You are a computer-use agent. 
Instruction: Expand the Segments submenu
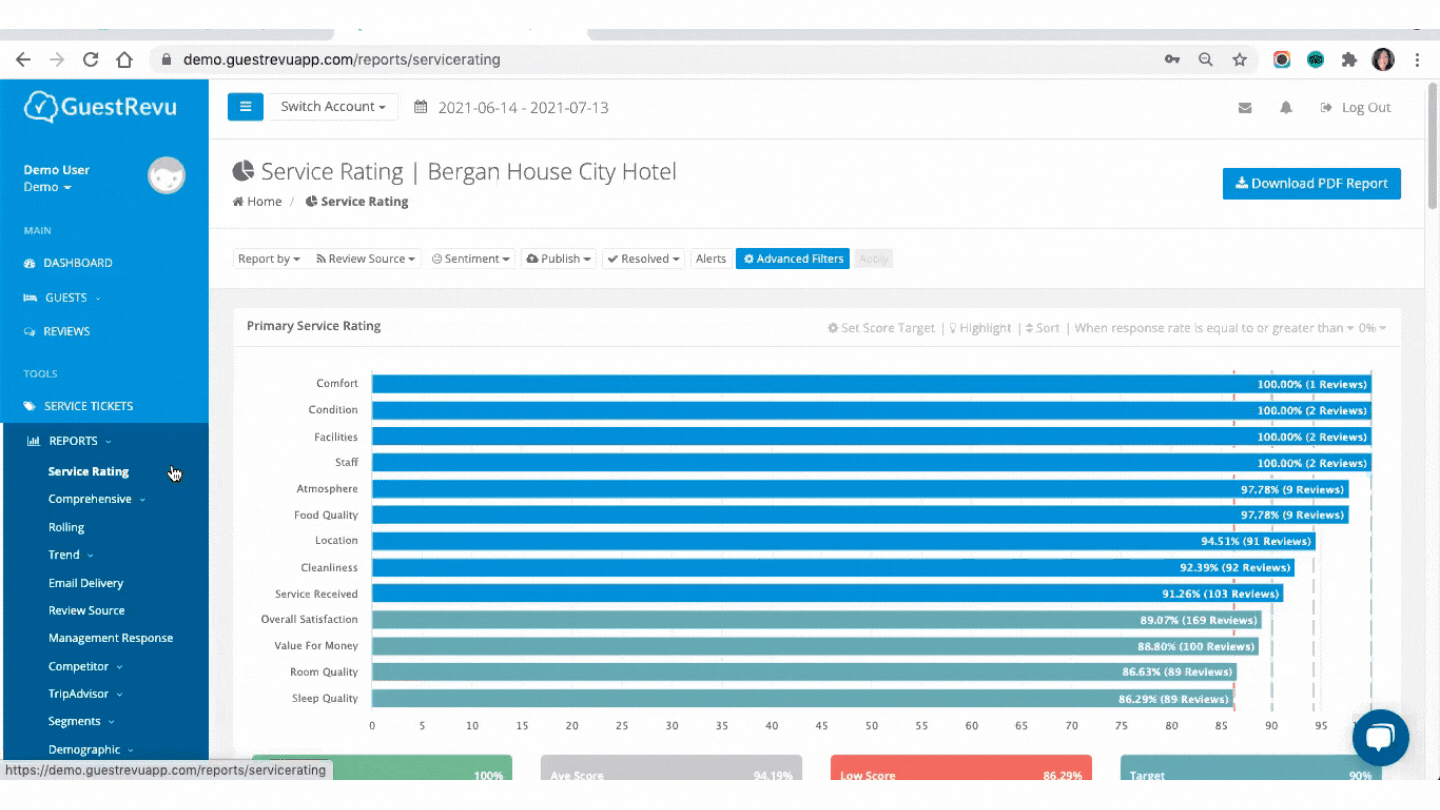point(82,721)
